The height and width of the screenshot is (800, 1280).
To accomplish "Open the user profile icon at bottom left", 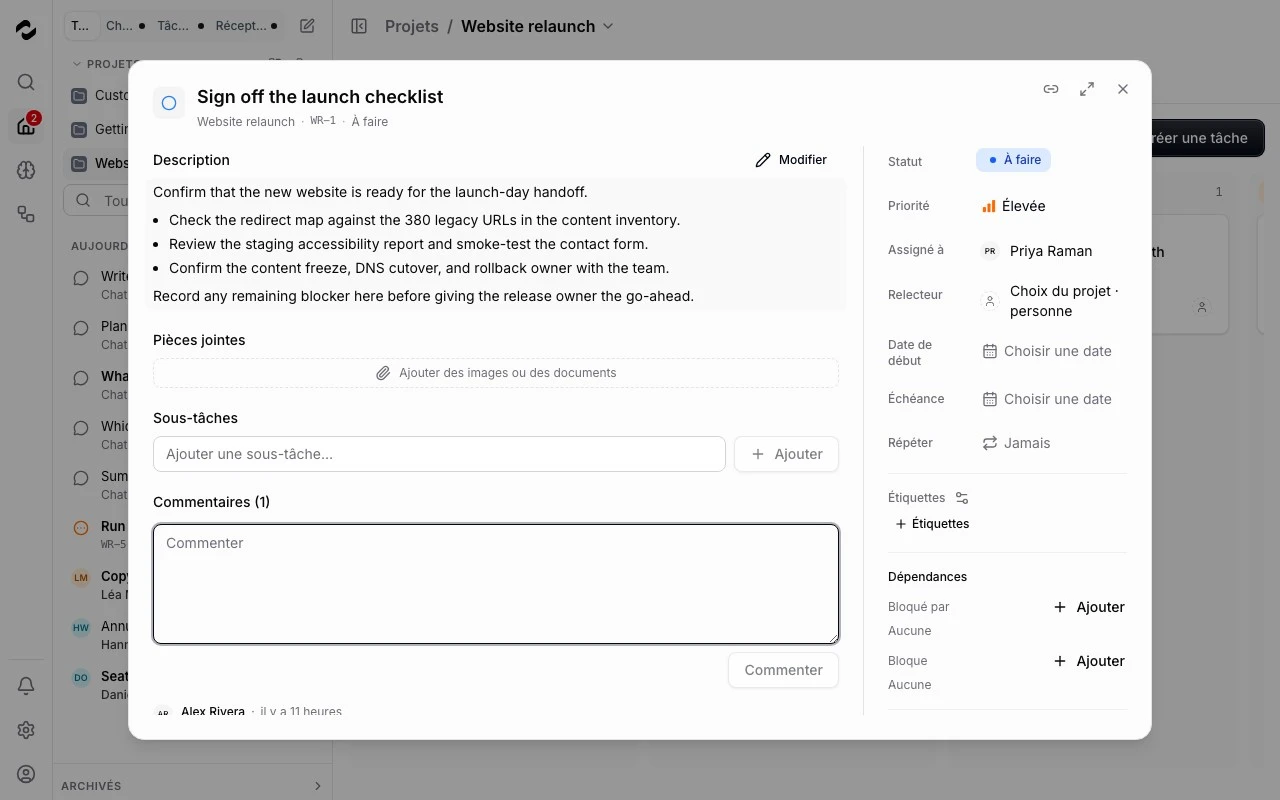I will (26, 774).
